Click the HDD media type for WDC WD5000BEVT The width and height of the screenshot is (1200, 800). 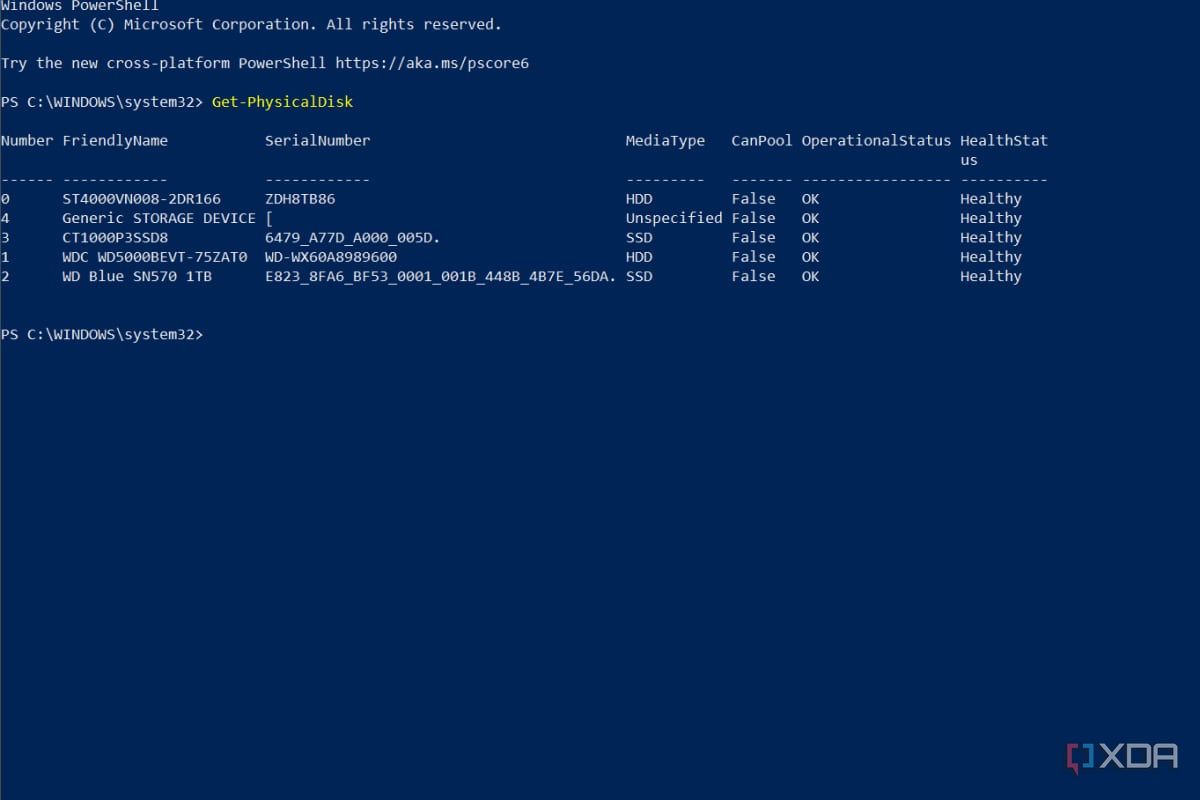[x=639, y=257]
